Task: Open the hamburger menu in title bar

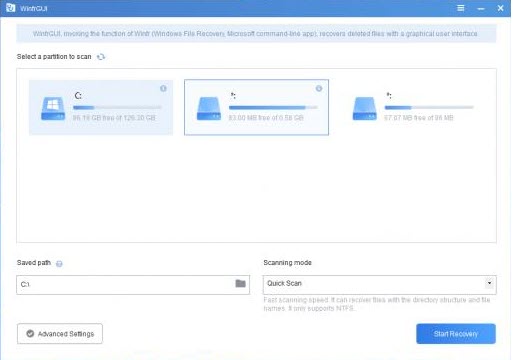Action: click(460, 8)
